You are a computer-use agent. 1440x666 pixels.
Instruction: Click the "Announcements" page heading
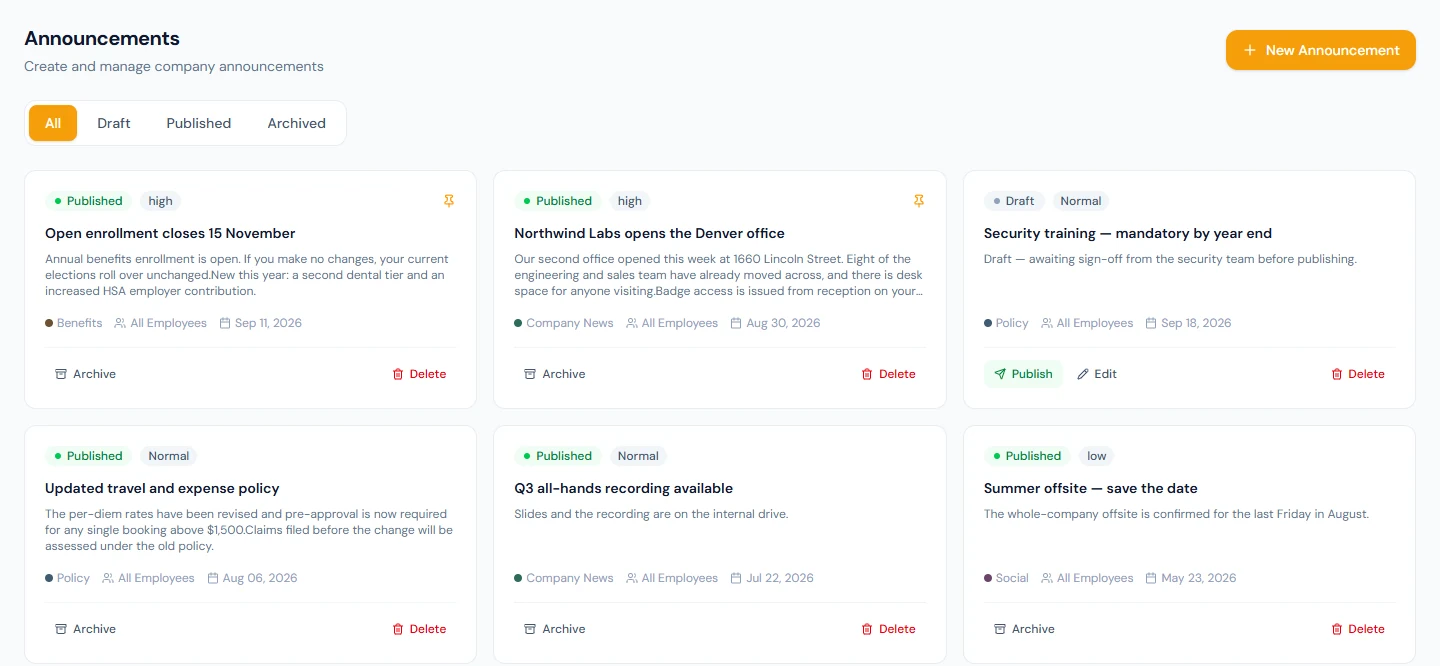pos(102,39)
